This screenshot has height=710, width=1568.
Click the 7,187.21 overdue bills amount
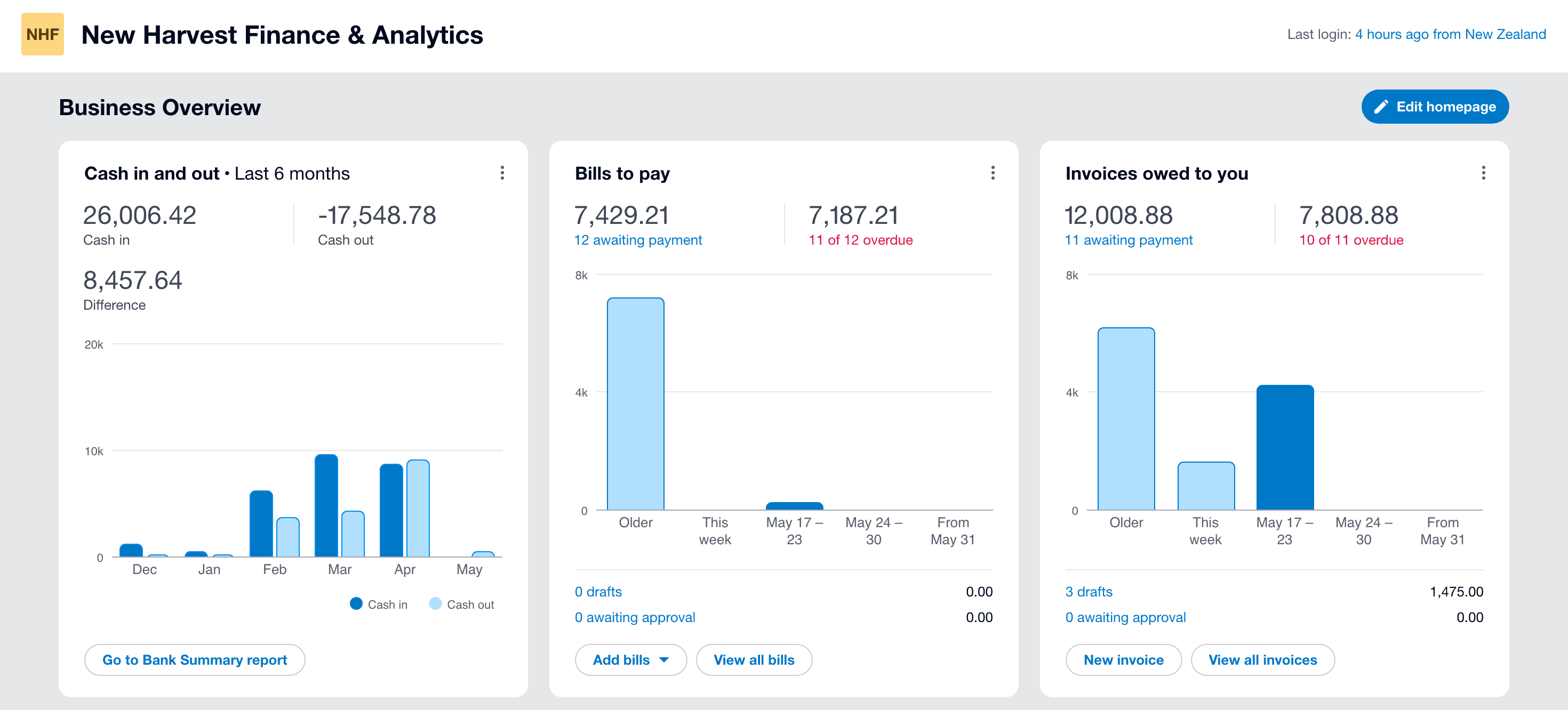(853, 215)
